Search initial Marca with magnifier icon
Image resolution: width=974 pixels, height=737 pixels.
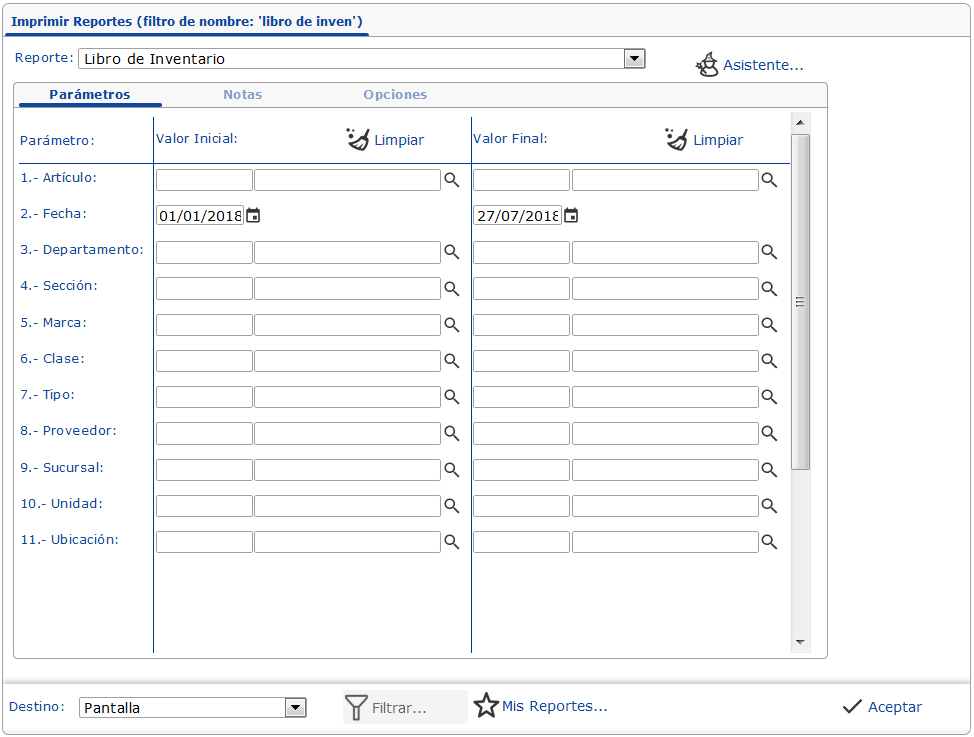(452, 325)
